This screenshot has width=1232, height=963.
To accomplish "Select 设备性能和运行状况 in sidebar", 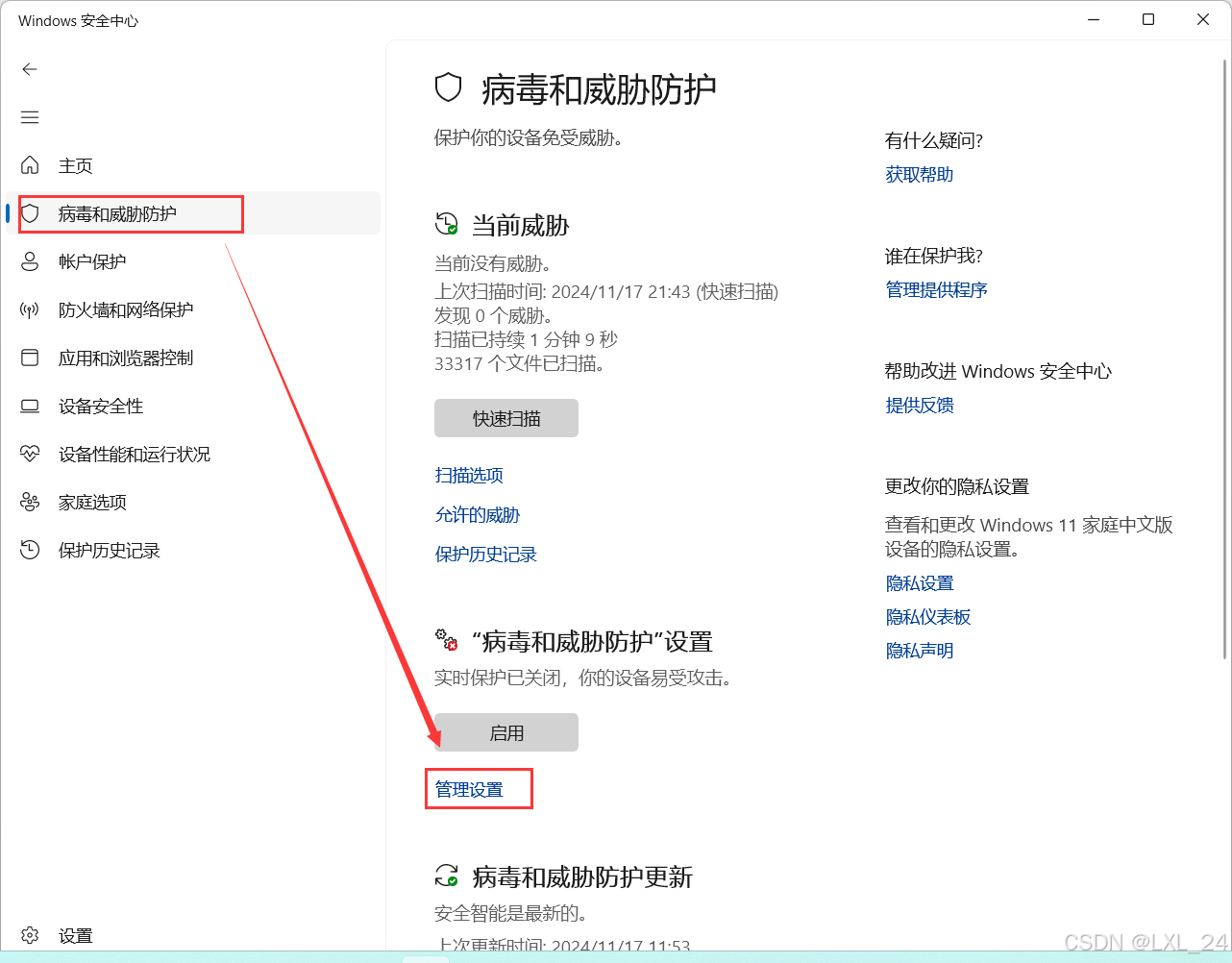I will 193,454.
